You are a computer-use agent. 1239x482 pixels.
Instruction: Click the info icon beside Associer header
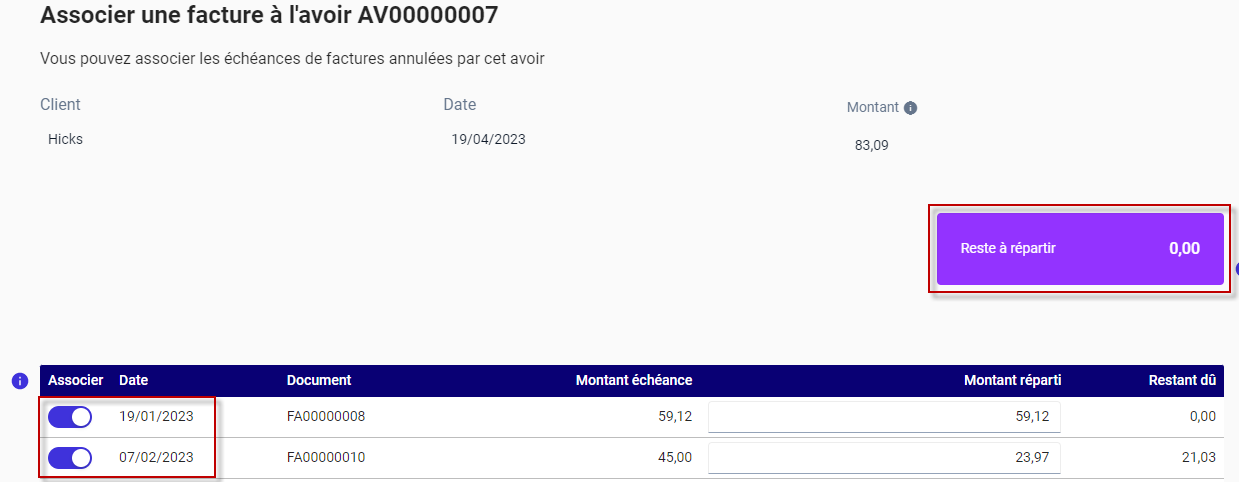(18, 381)
